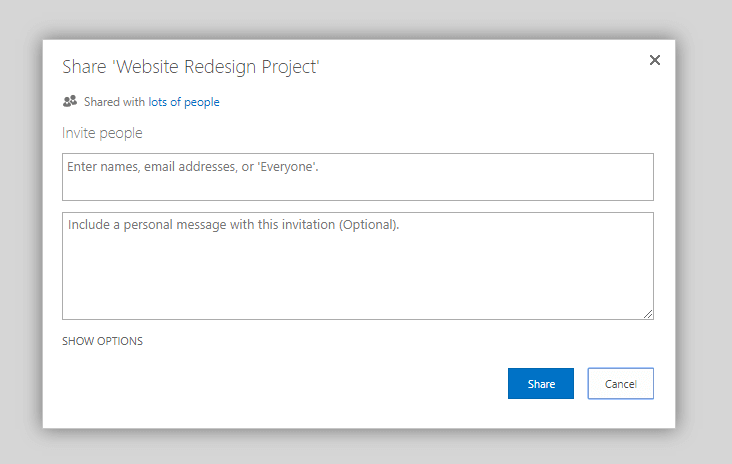
Task: Click the message box resize grip
Action: (648, 313)
